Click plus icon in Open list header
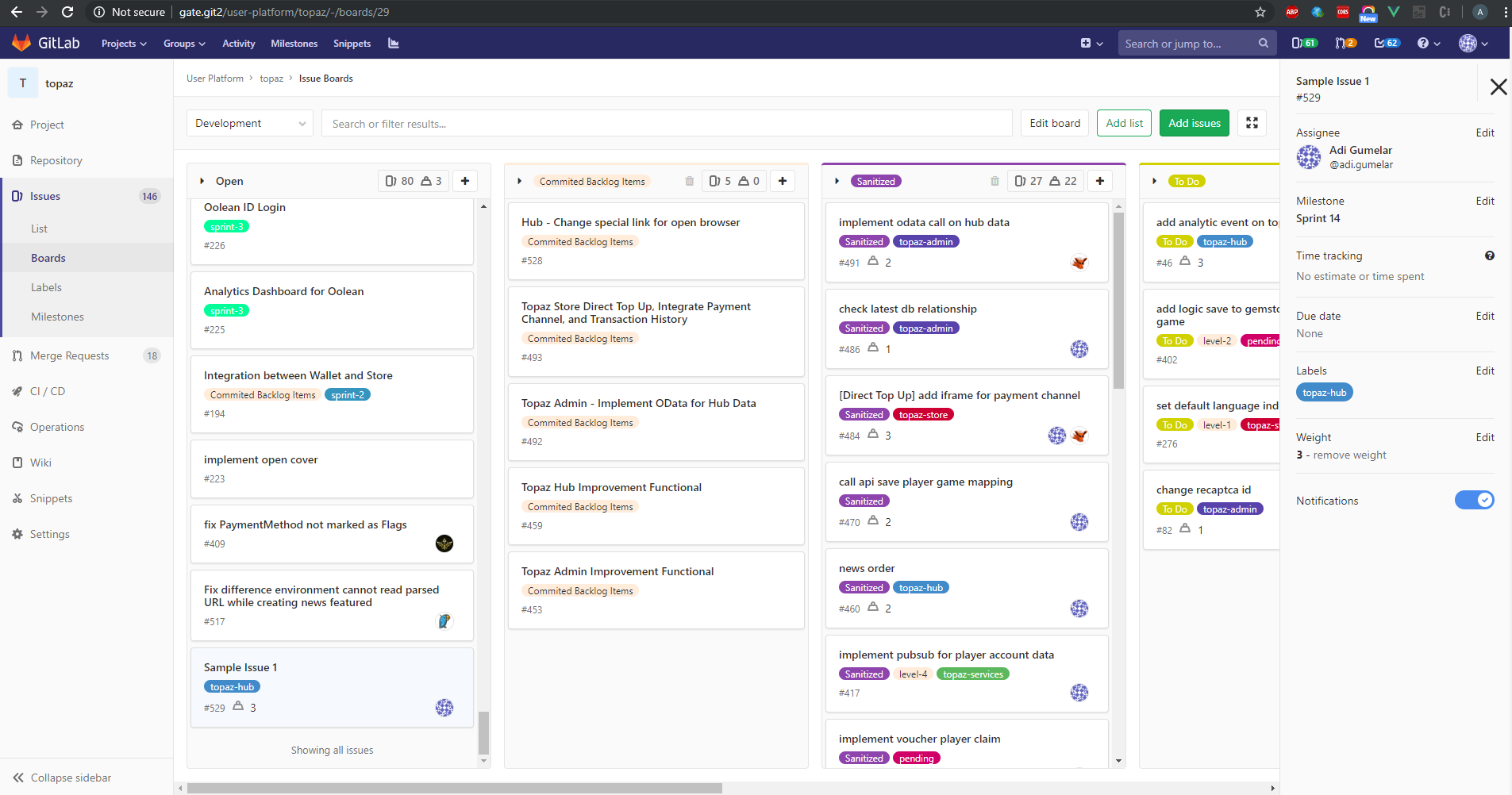The width and height of the screenshot is (1512, 795). coord(465,181)
